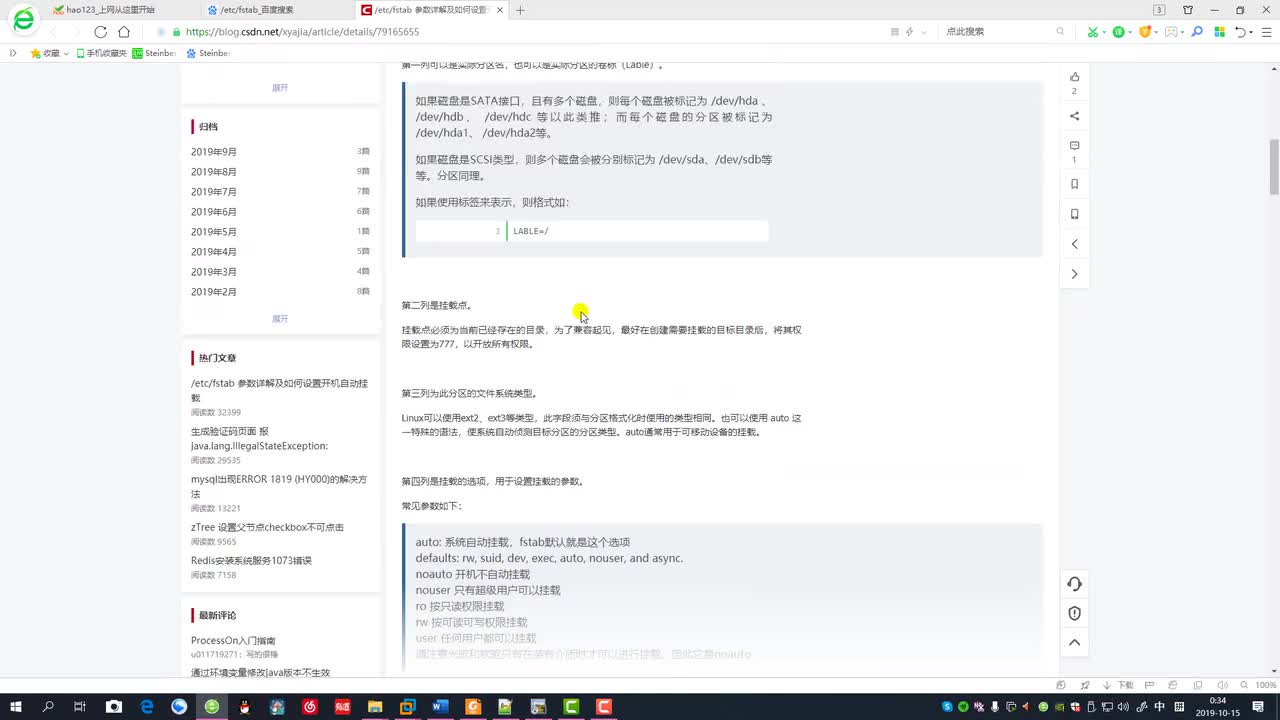Open a new tab with plus button
The image size is (1280, 720).
(520, 10)
